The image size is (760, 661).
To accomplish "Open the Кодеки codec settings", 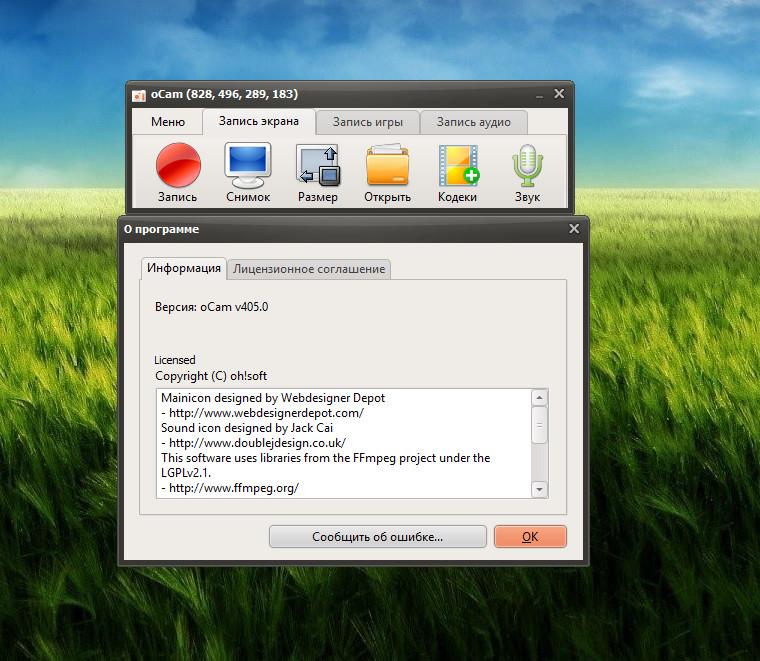I will coord(458,172).
